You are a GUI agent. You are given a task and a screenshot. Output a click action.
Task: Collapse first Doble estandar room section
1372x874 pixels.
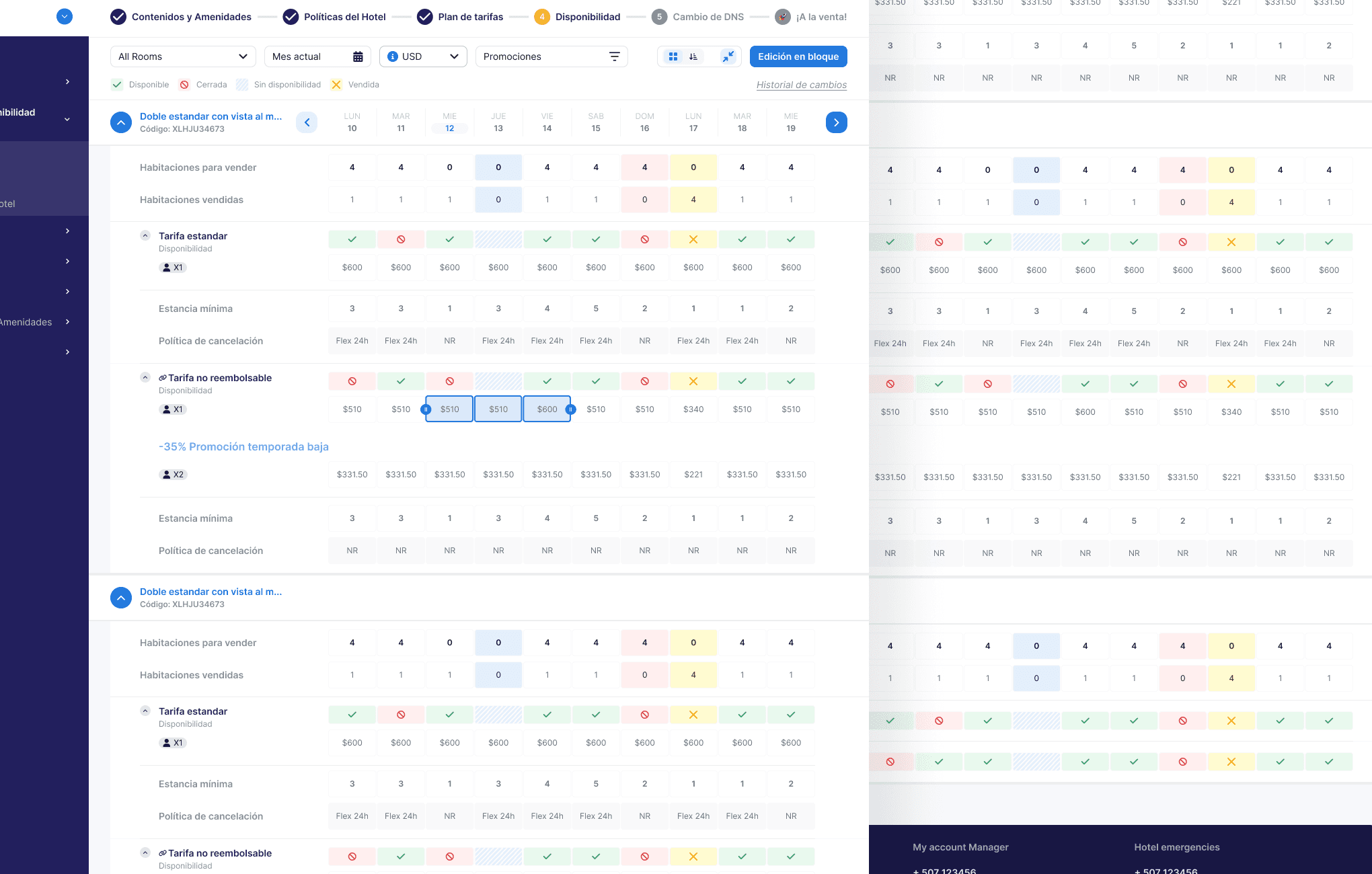[121, 122]
